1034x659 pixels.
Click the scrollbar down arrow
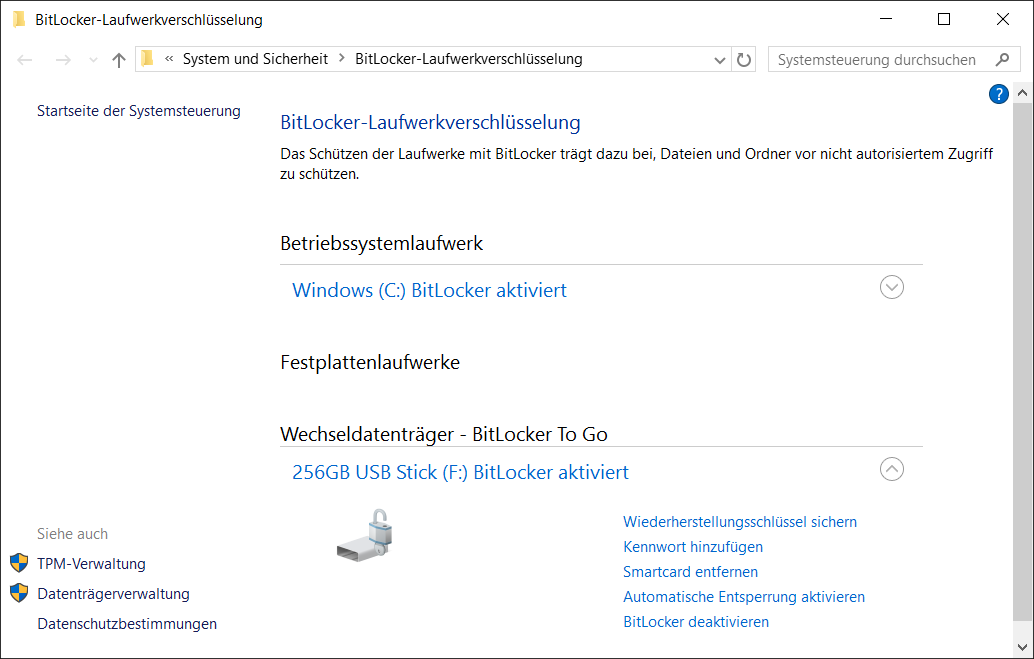(1022, 648)
